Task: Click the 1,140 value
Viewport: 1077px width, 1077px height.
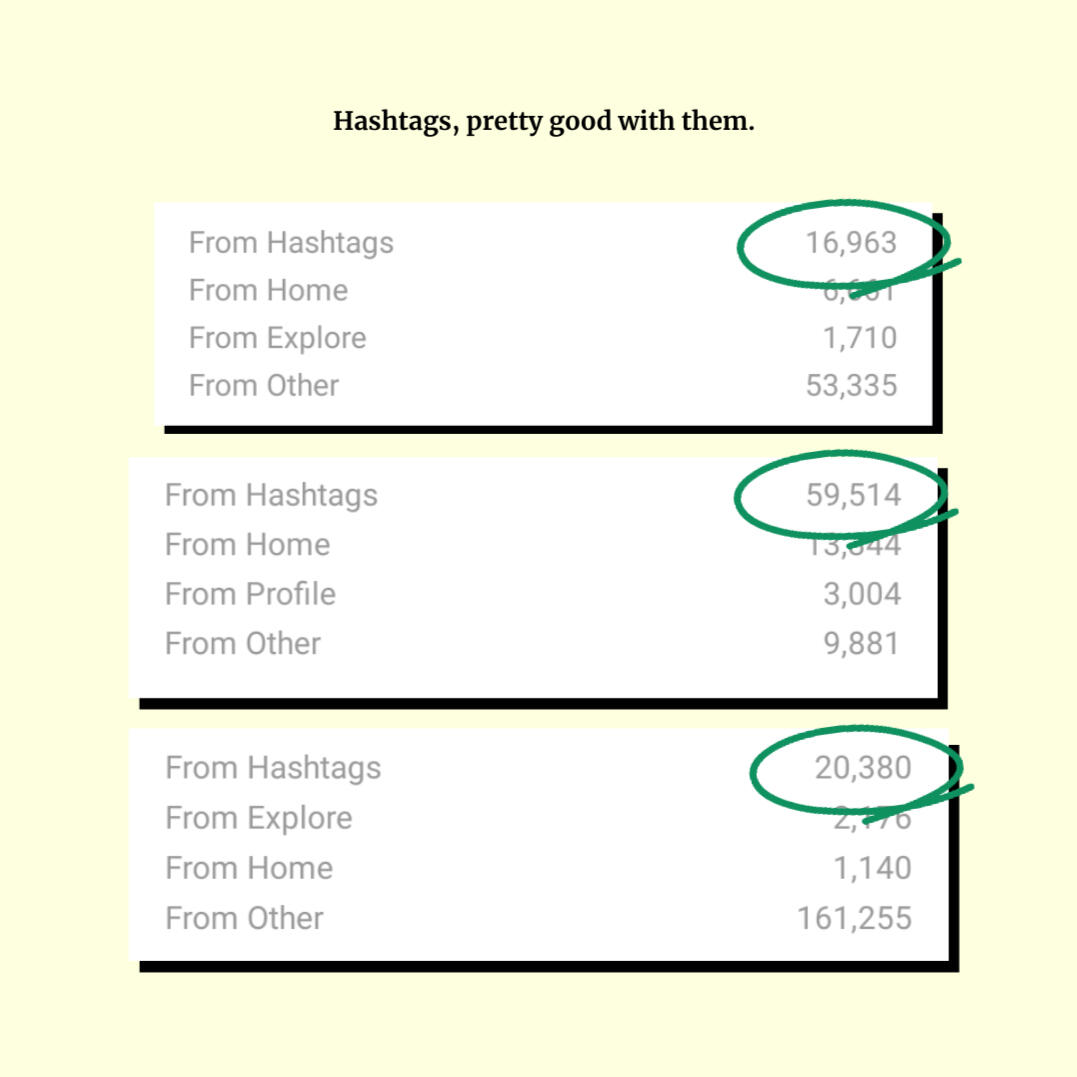Action: [x=872, y=868]
